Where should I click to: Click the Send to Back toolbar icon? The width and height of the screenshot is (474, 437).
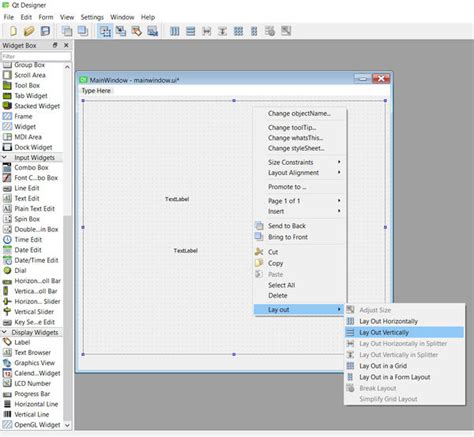point(67,31)
